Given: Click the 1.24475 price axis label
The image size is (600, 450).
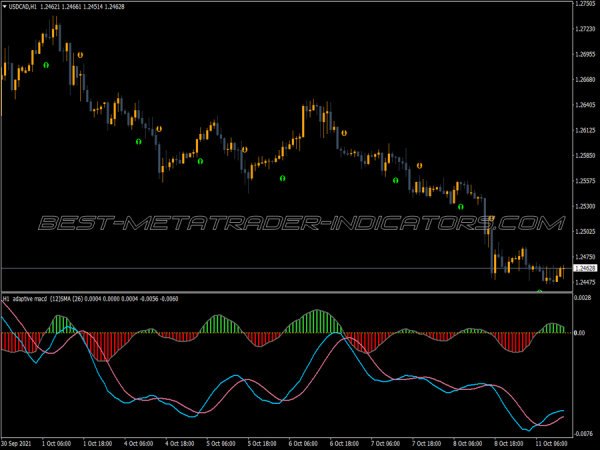Looking at the screenshot, I should click(x=585, y=282).
